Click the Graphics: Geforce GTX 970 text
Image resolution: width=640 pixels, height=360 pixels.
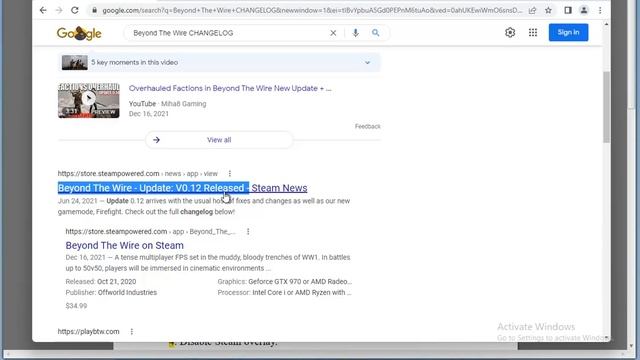[x=284, y=281]
